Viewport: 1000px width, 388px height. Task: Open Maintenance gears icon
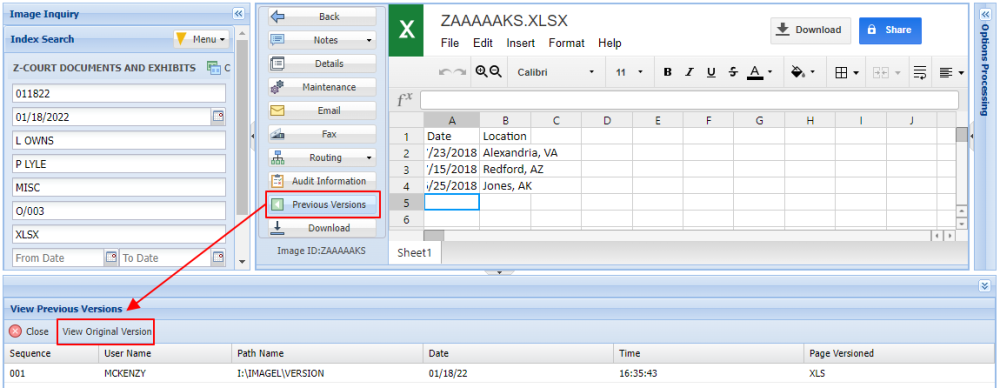[x=277, y=87]
